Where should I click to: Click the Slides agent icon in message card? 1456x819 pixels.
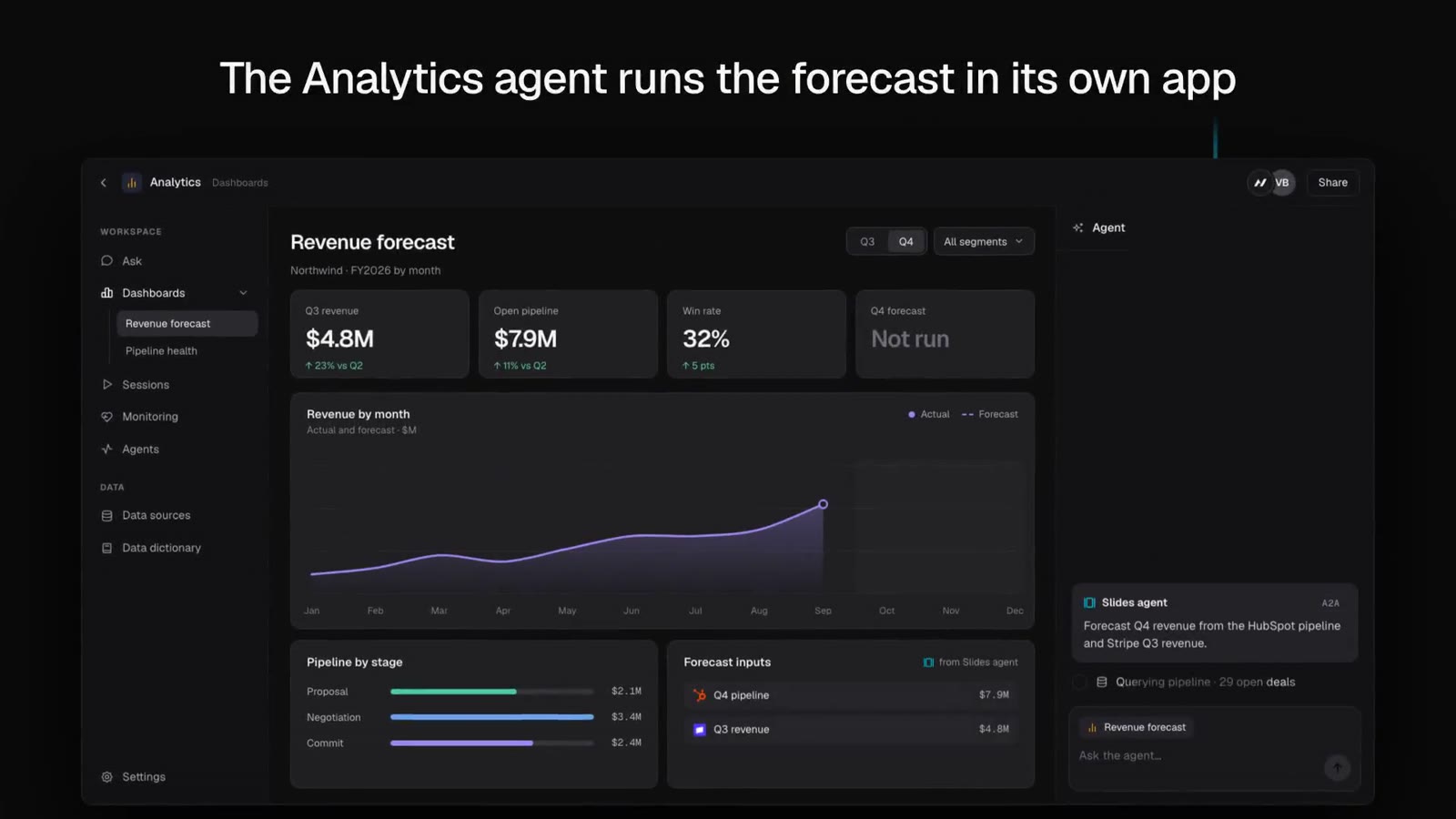coord(1089,603)
